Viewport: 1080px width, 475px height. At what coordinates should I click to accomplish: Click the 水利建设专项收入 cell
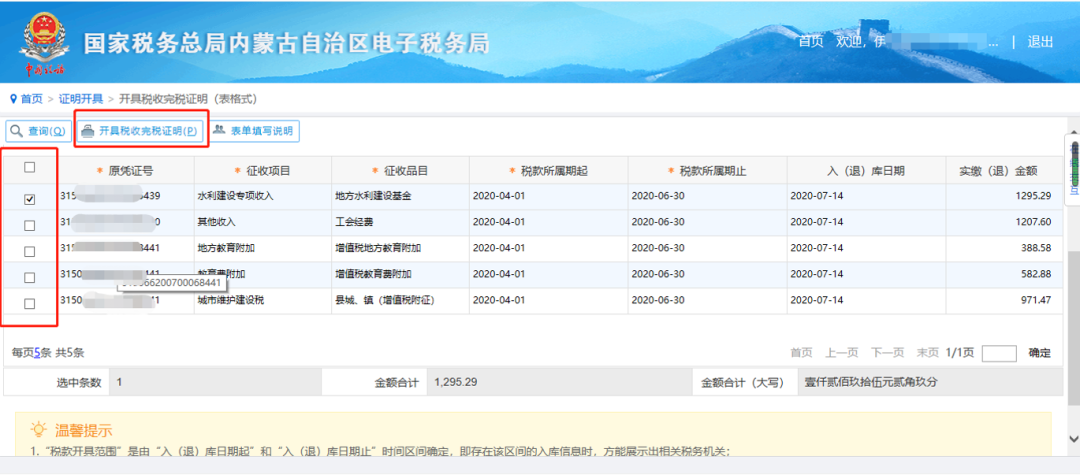(263, 196)
